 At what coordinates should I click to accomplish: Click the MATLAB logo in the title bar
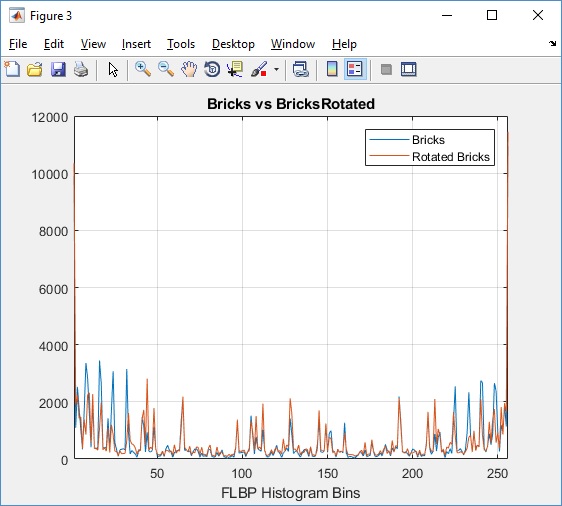(16, 16)
